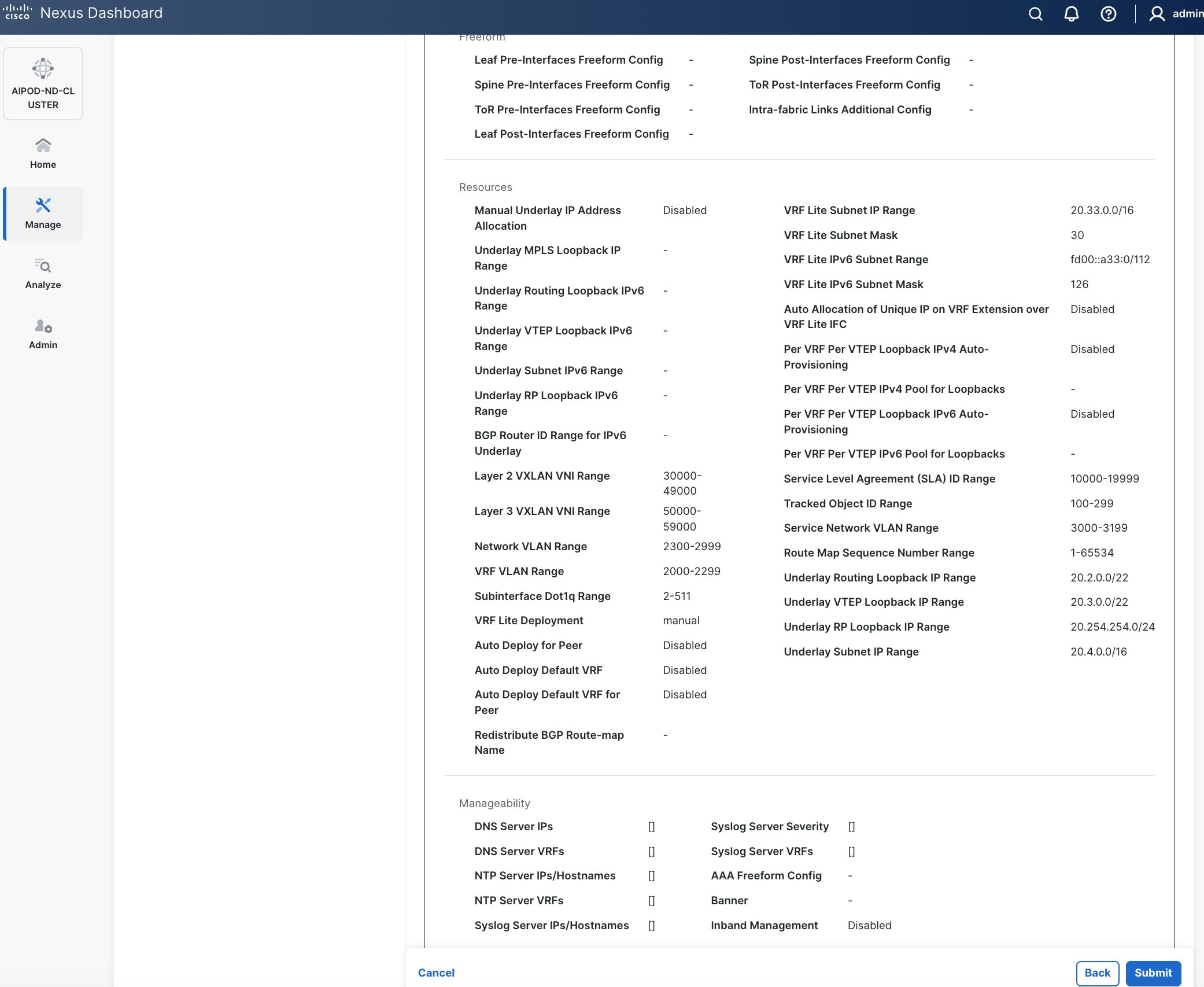This screenshot has height=987, width=1204.
Task: Navigate to Home using the house icon
Action: 43,152
